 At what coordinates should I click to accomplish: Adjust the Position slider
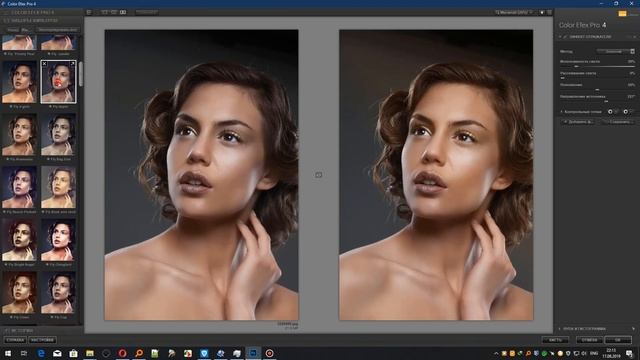pyautogui.click(x=598, y=89)
